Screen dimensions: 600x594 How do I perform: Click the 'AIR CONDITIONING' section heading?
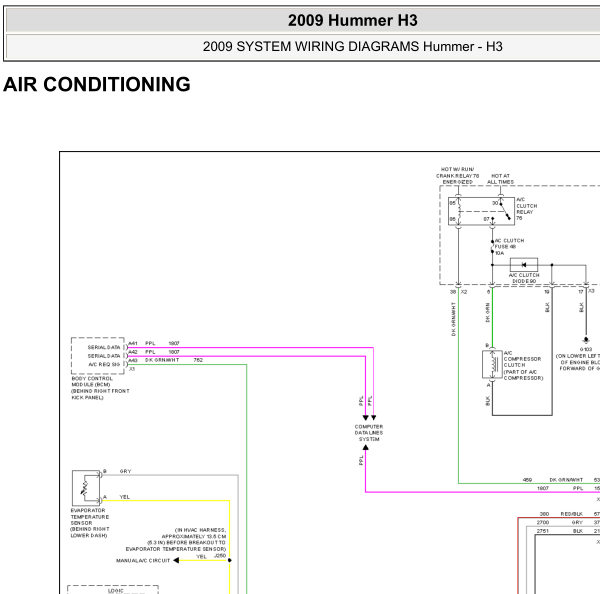[97, 84]
